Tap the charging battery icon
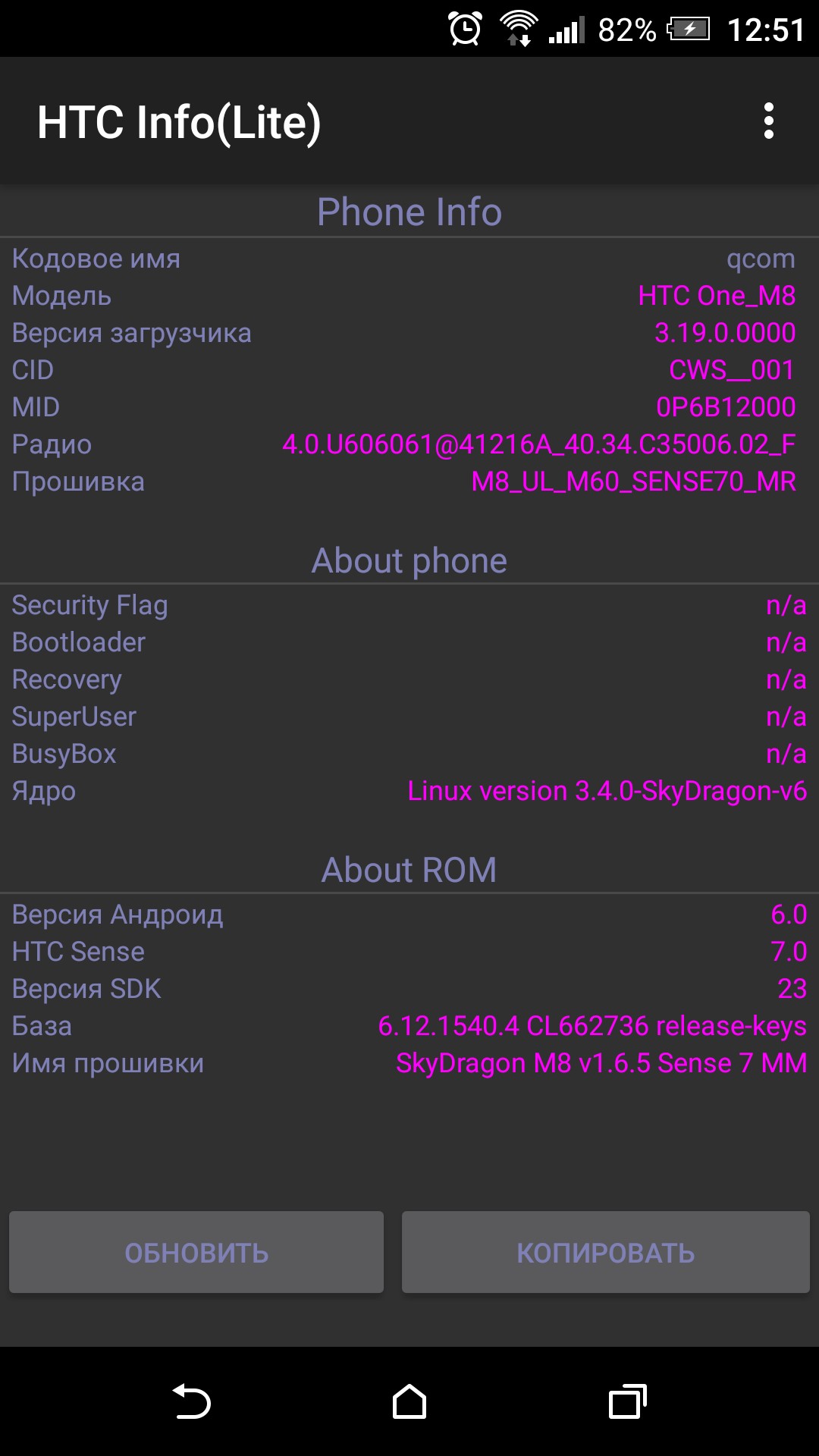The width and height of the screenshot is (819, 1456). click(x=688, y=30)
